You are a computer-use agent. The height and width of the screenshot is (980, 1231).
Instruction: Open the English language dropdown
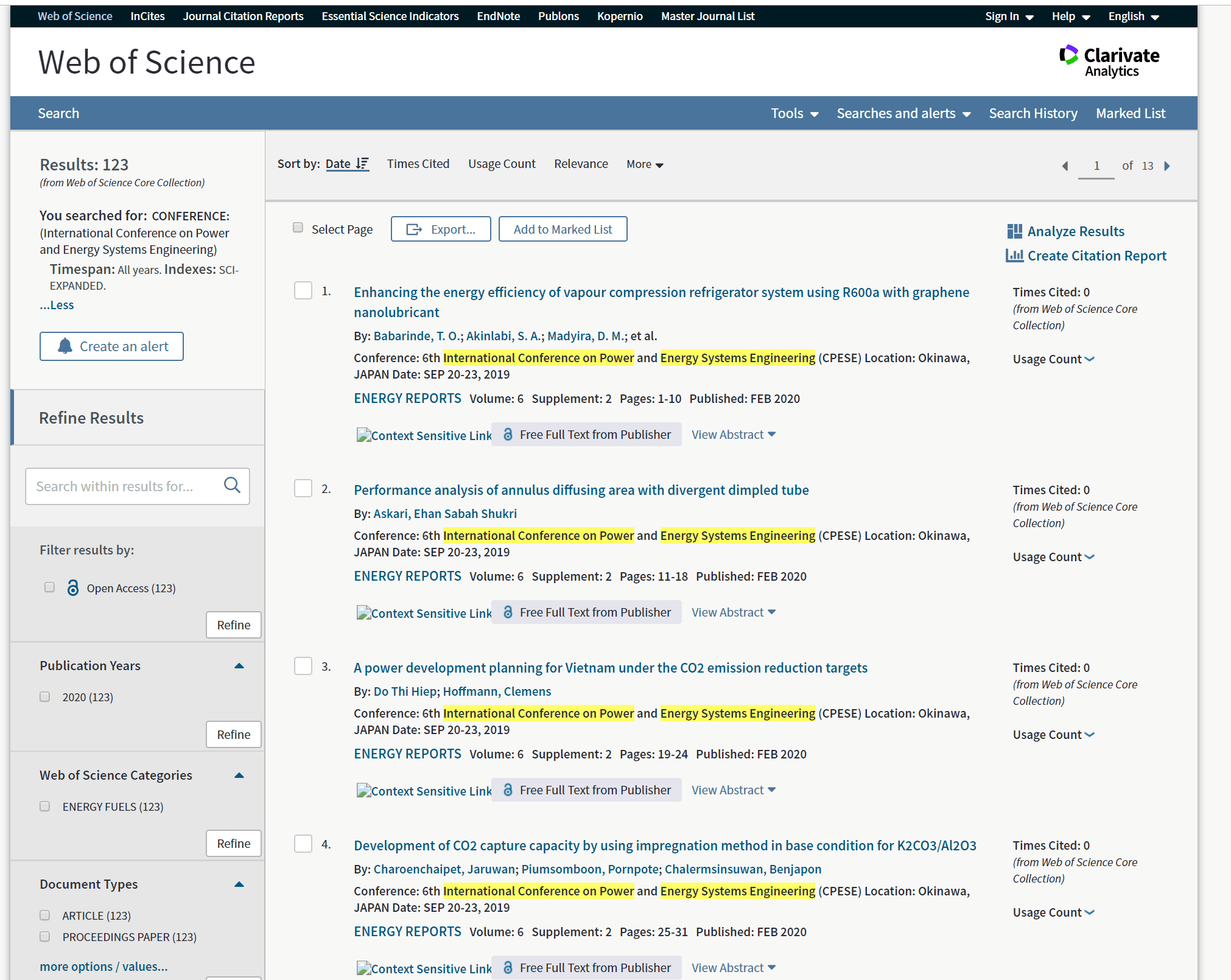point(1134,16)
